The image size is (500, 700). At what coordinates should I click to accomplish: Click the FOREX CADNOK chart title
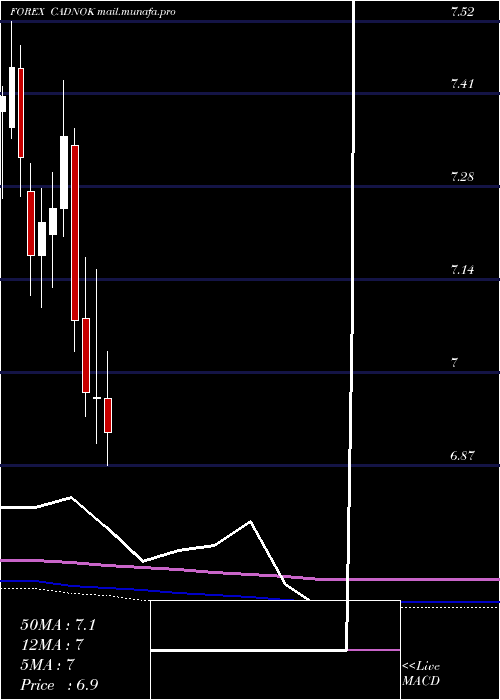pos(52,12)
